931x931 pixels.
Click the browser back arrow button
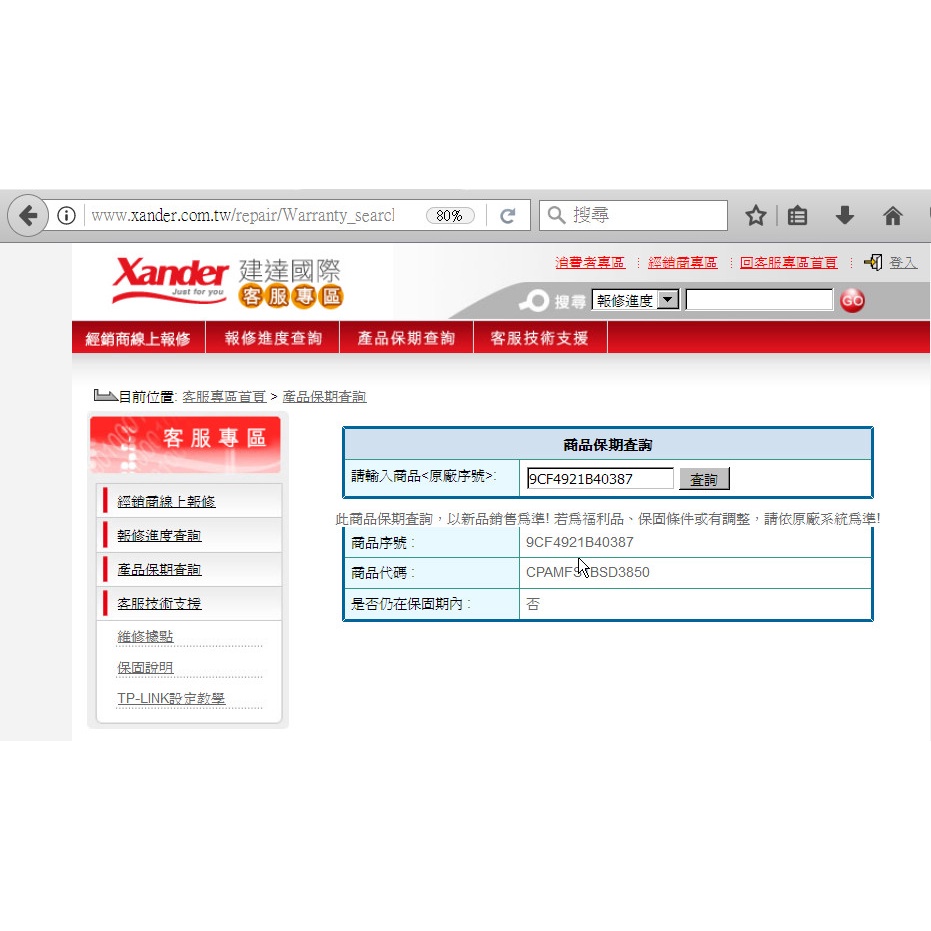28,216
